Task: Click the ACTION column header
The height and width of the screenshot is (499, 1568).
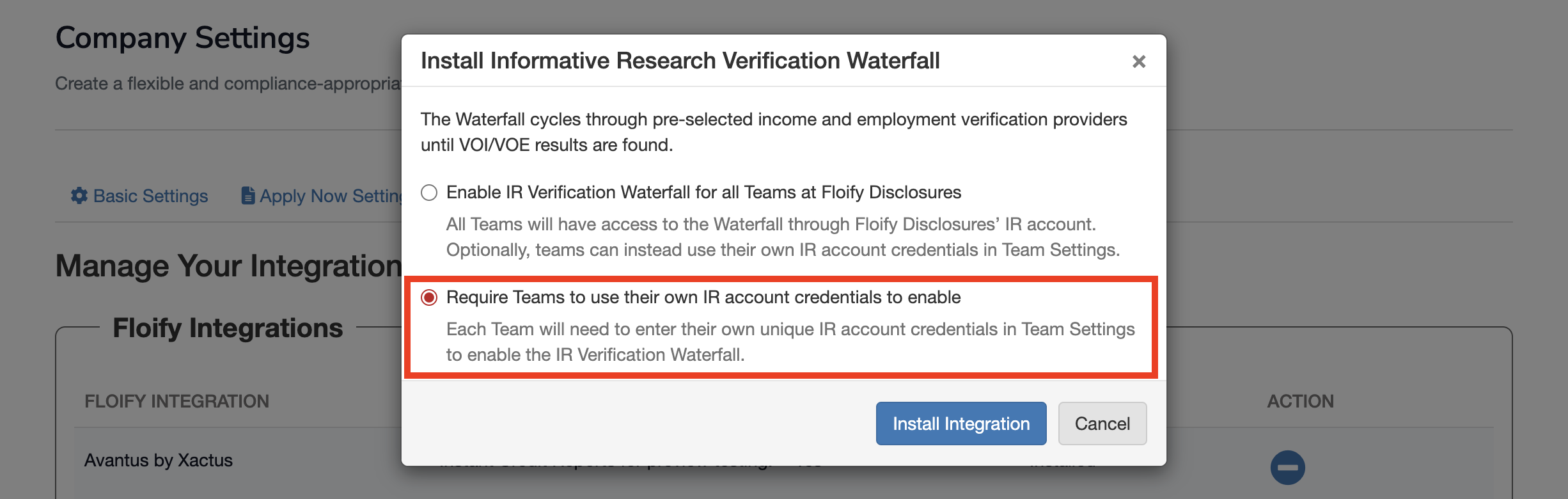Action: (1300, 401)
